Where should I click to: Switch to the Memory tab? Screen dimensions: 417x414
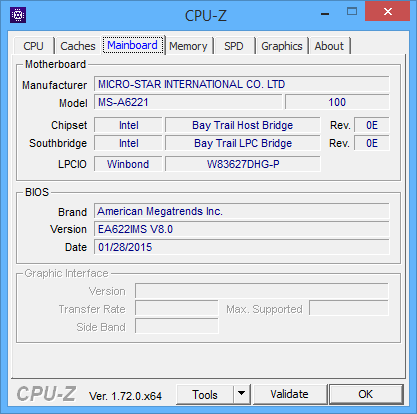point(188,46)
